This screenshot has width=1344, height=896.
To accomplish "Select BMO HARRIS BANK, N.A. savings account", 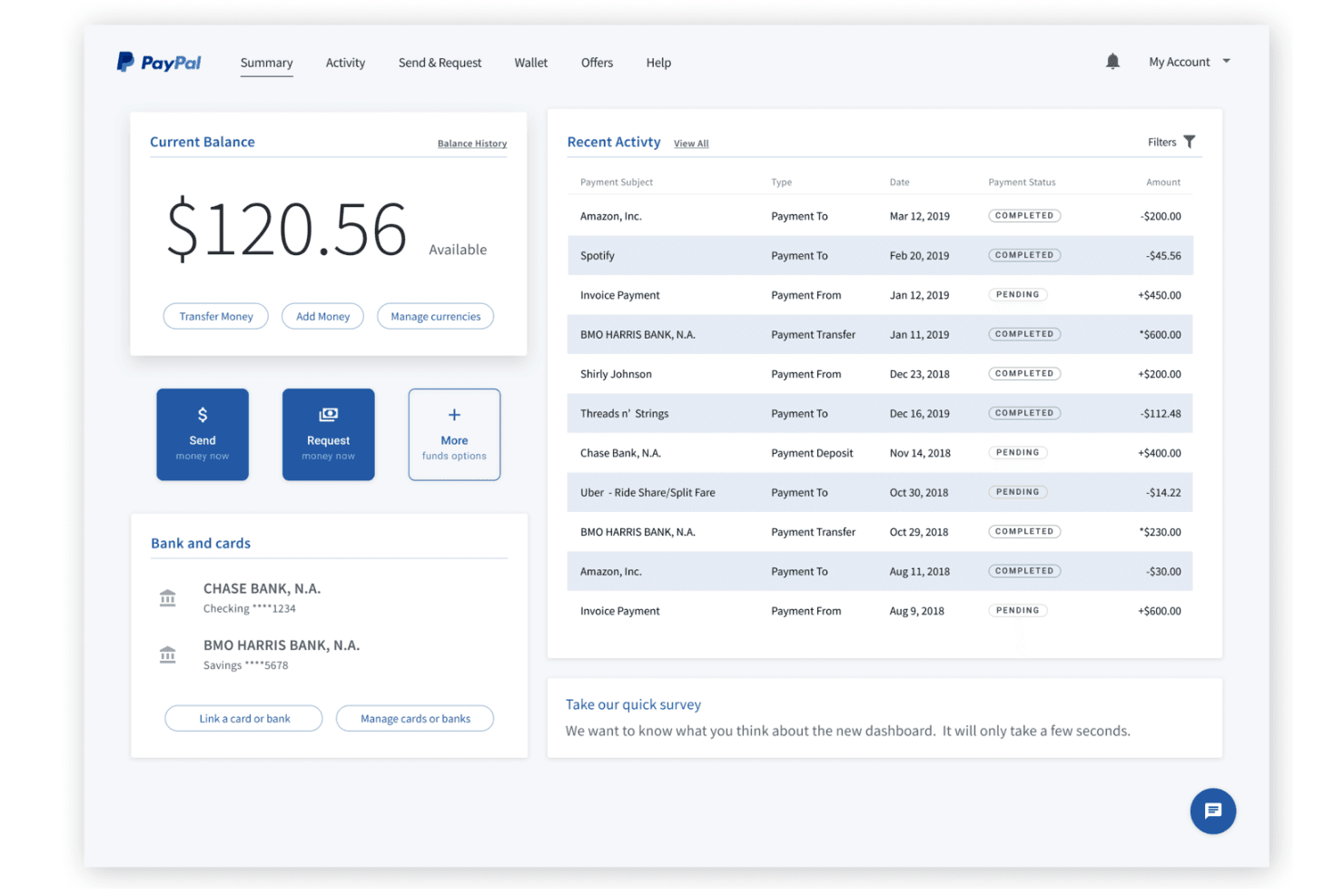I will 282,655.
